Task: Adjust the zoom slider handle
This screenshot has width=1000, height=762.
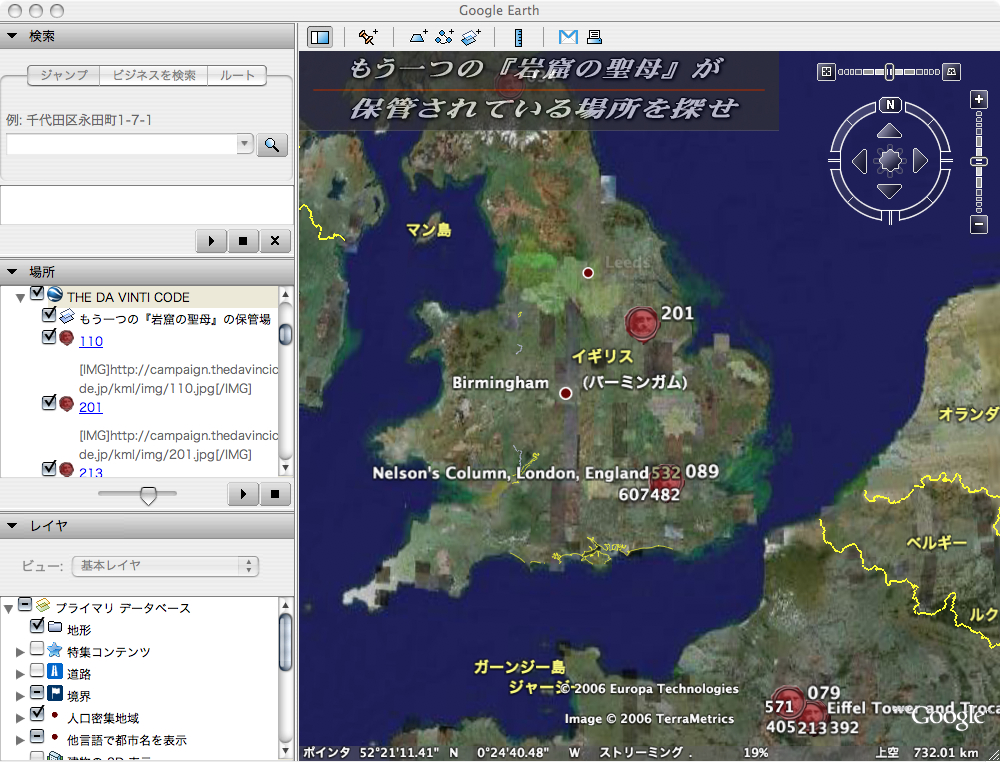Action: tap(979, 161)
